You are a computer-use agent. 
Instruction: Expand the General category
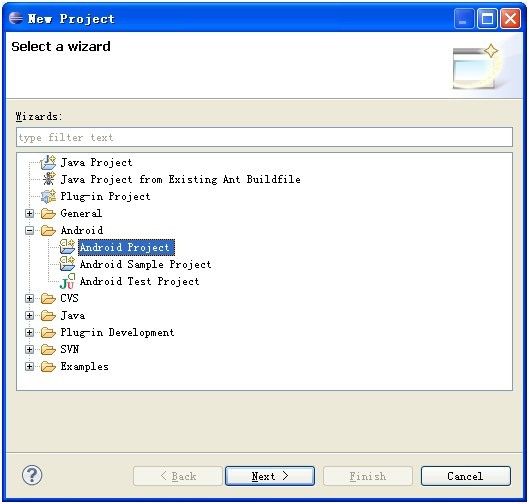point(29,214)
